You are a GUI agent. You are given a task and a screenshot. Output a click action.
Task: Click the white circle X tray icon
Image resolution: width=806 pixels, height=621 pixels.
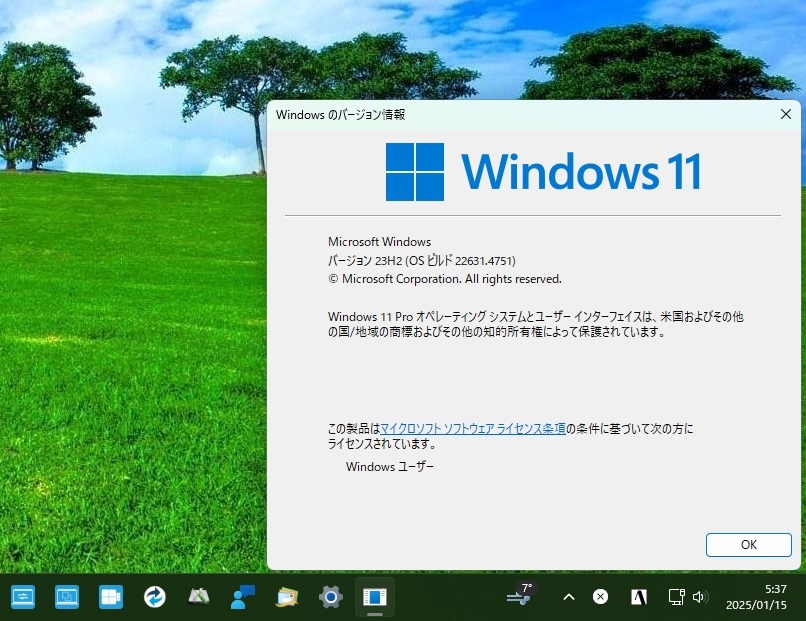click(x=600, y=597)
